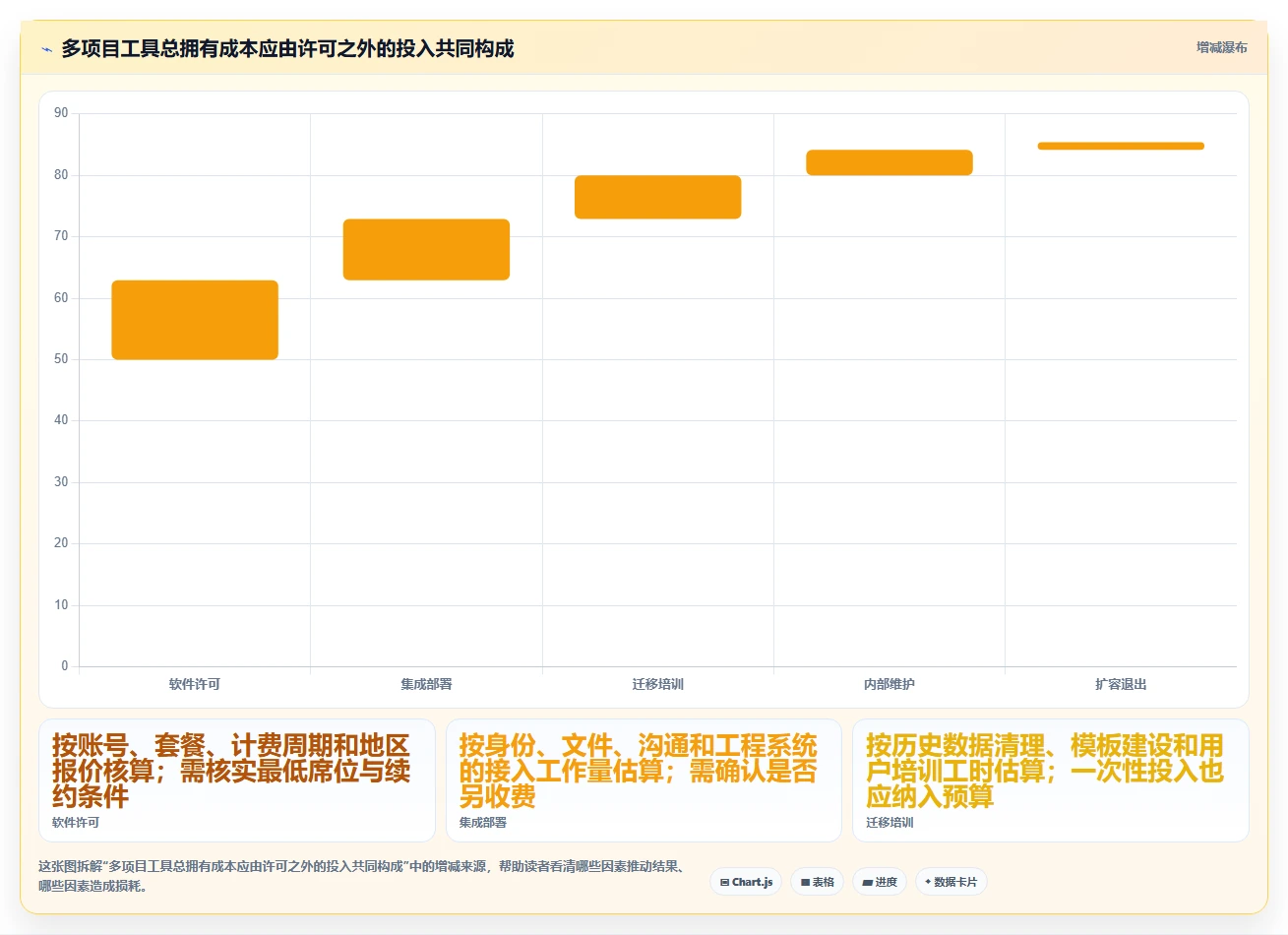Click the 迁移培训 x-axis label
The width and height of the screenshot is (1288, 935).
(658, 684)
